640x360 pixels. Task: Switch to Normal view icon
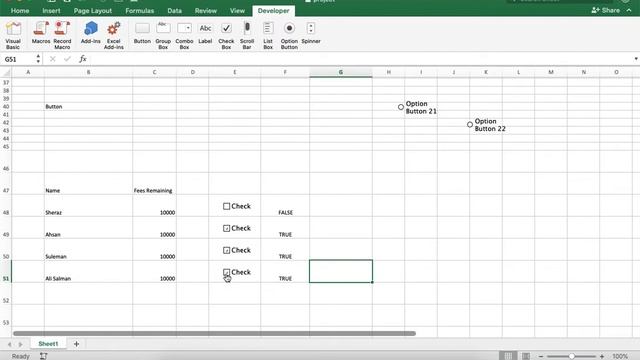(x=508, y=356)
